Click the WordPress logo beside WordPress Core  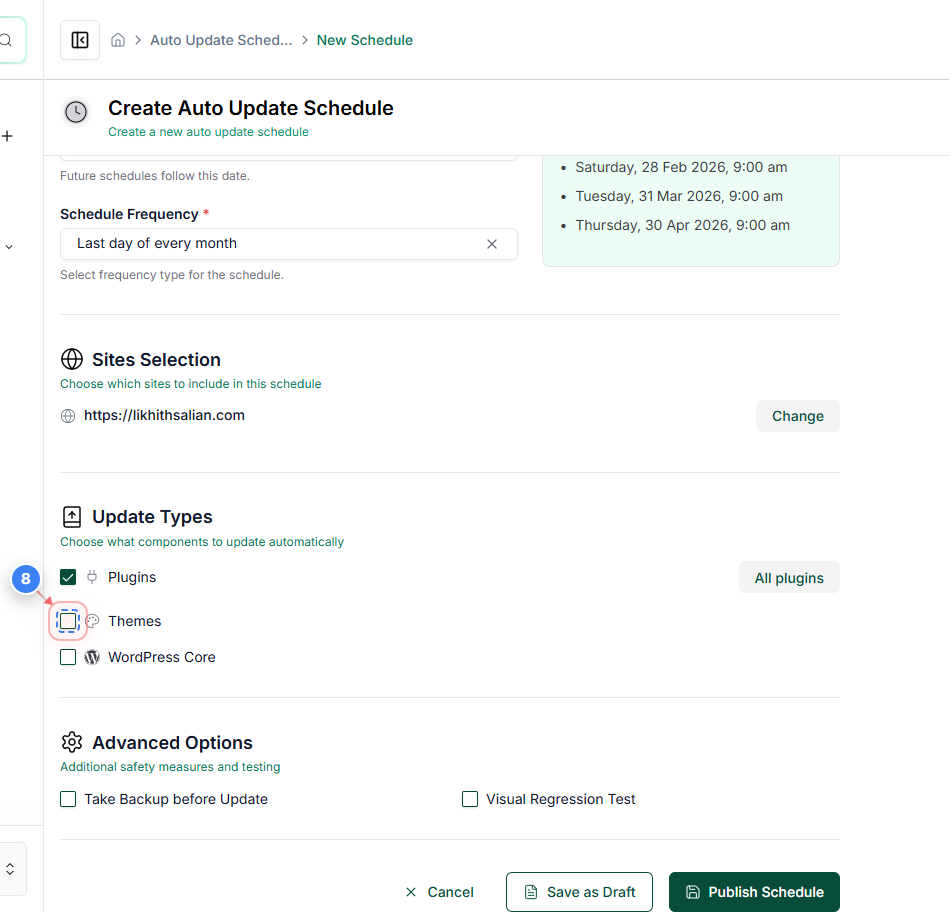click(x=92, y=657)
